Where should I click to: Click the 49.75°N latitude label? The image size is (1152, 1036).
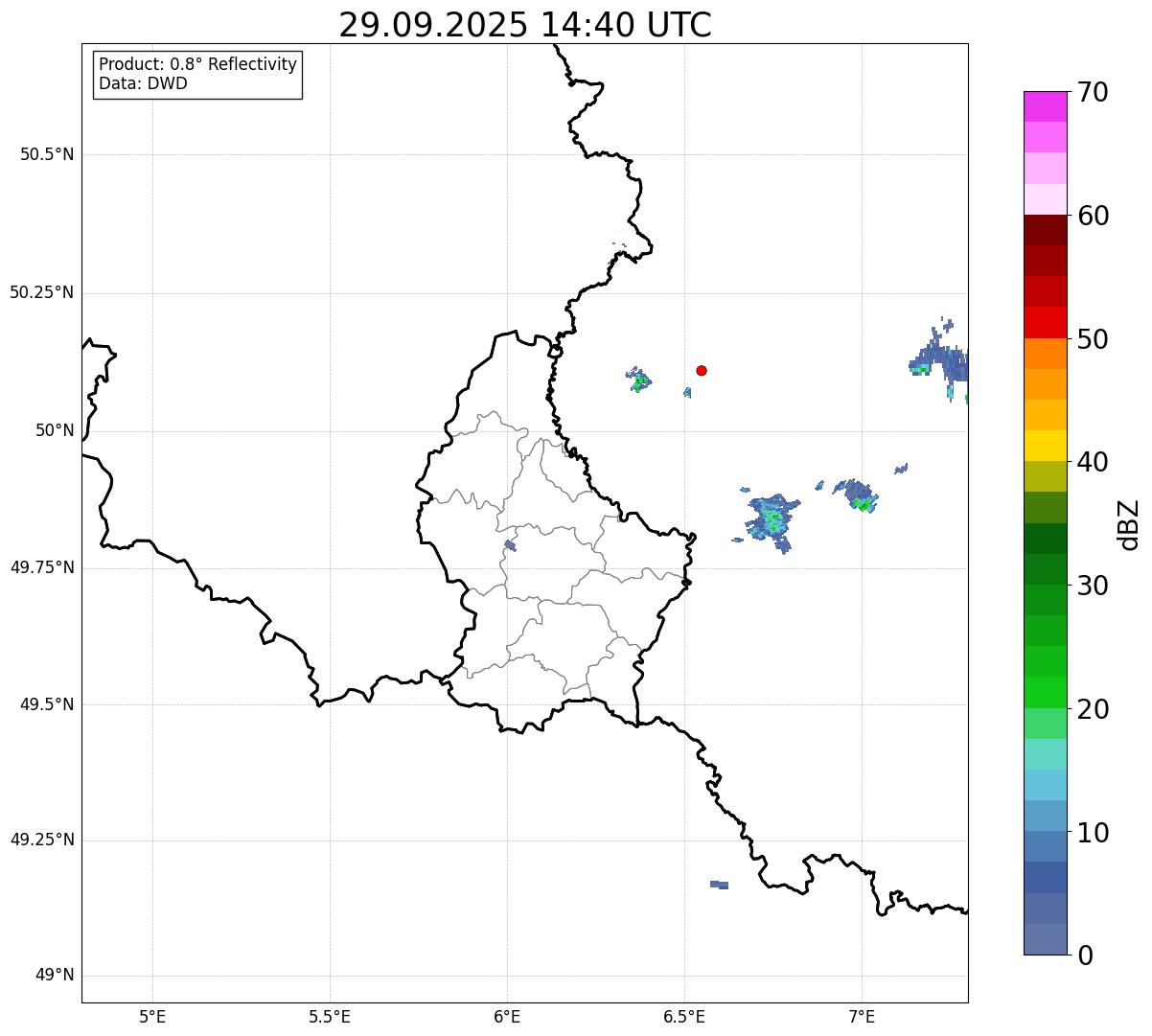(42, 567)
